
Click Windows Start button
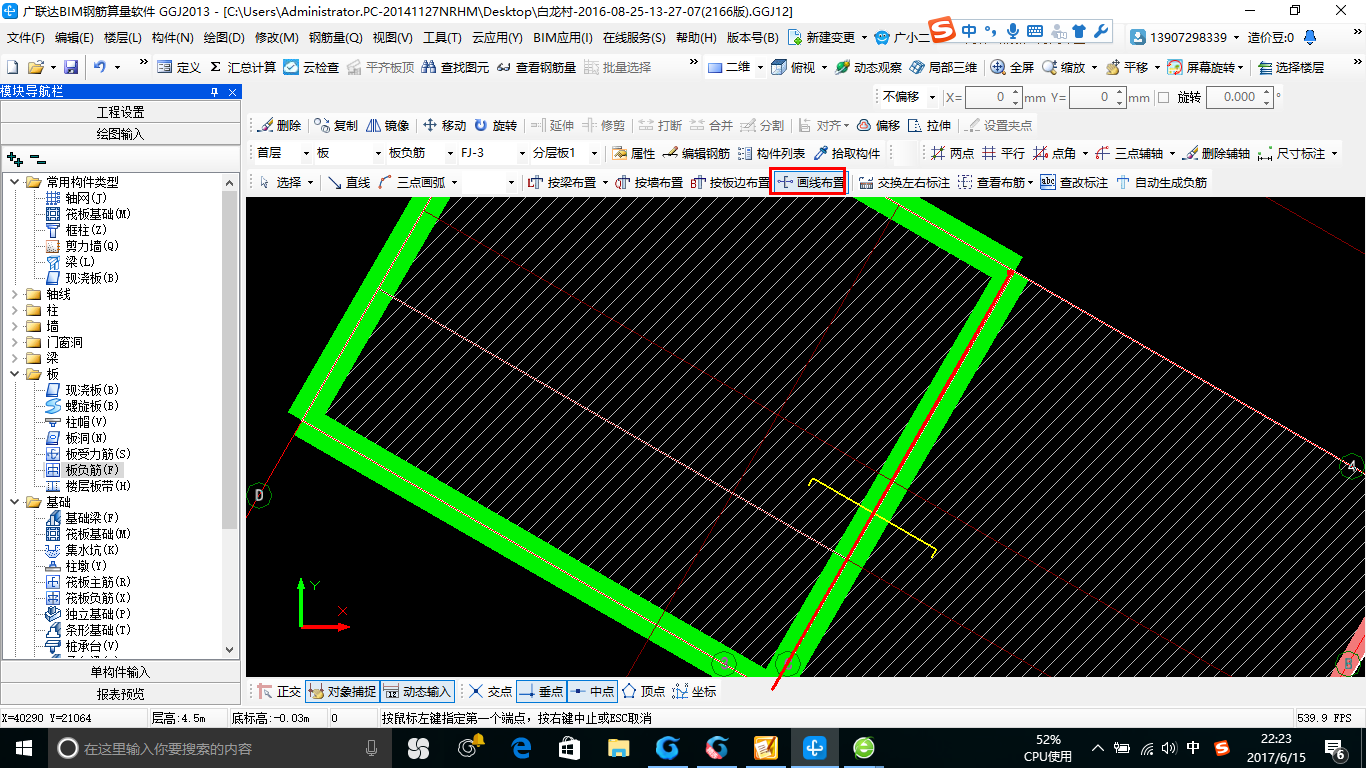22,748
